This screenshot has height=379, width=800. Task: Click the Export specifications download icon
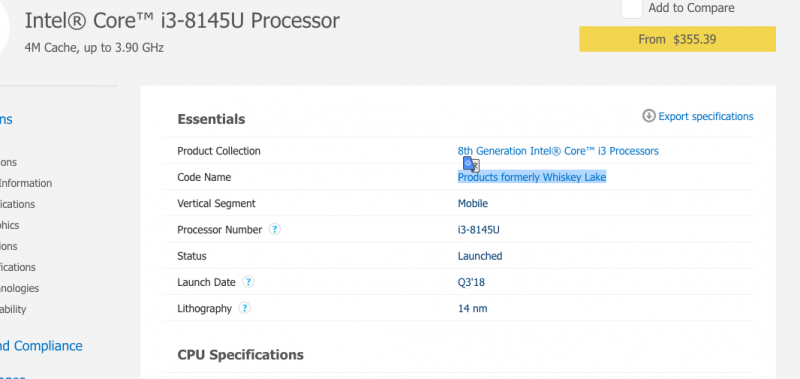click(x=648, y=116)
